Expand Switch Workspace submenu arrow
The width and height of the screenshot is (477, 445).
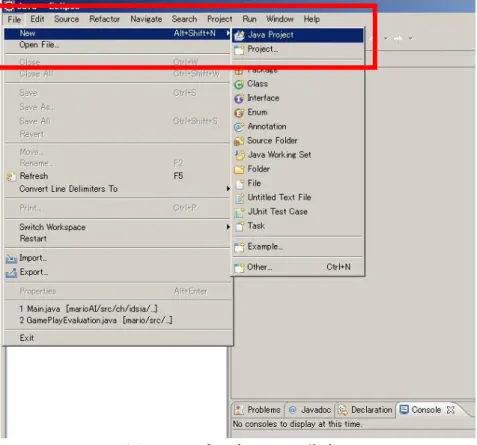(x=228, y=227)
